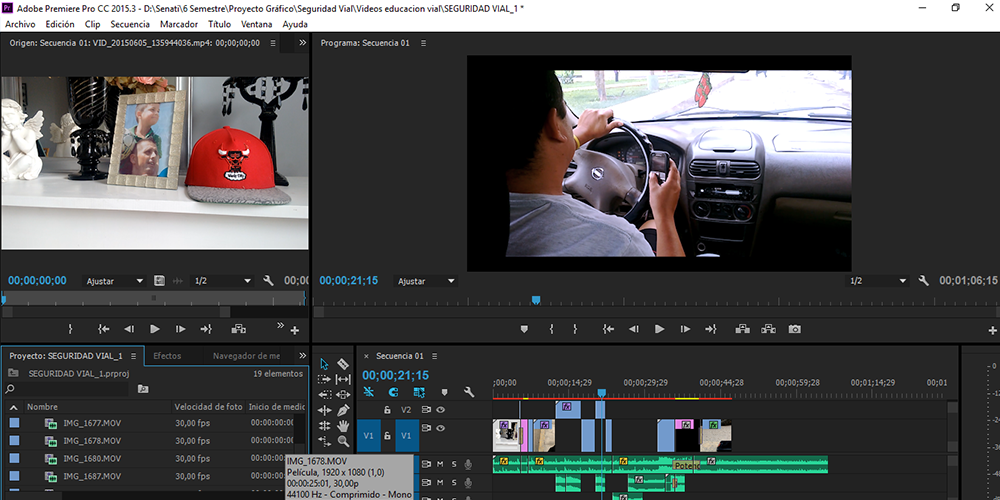Toggle insert sequences as nests
The image size is (1000, 500).
[x=369, y=392]
